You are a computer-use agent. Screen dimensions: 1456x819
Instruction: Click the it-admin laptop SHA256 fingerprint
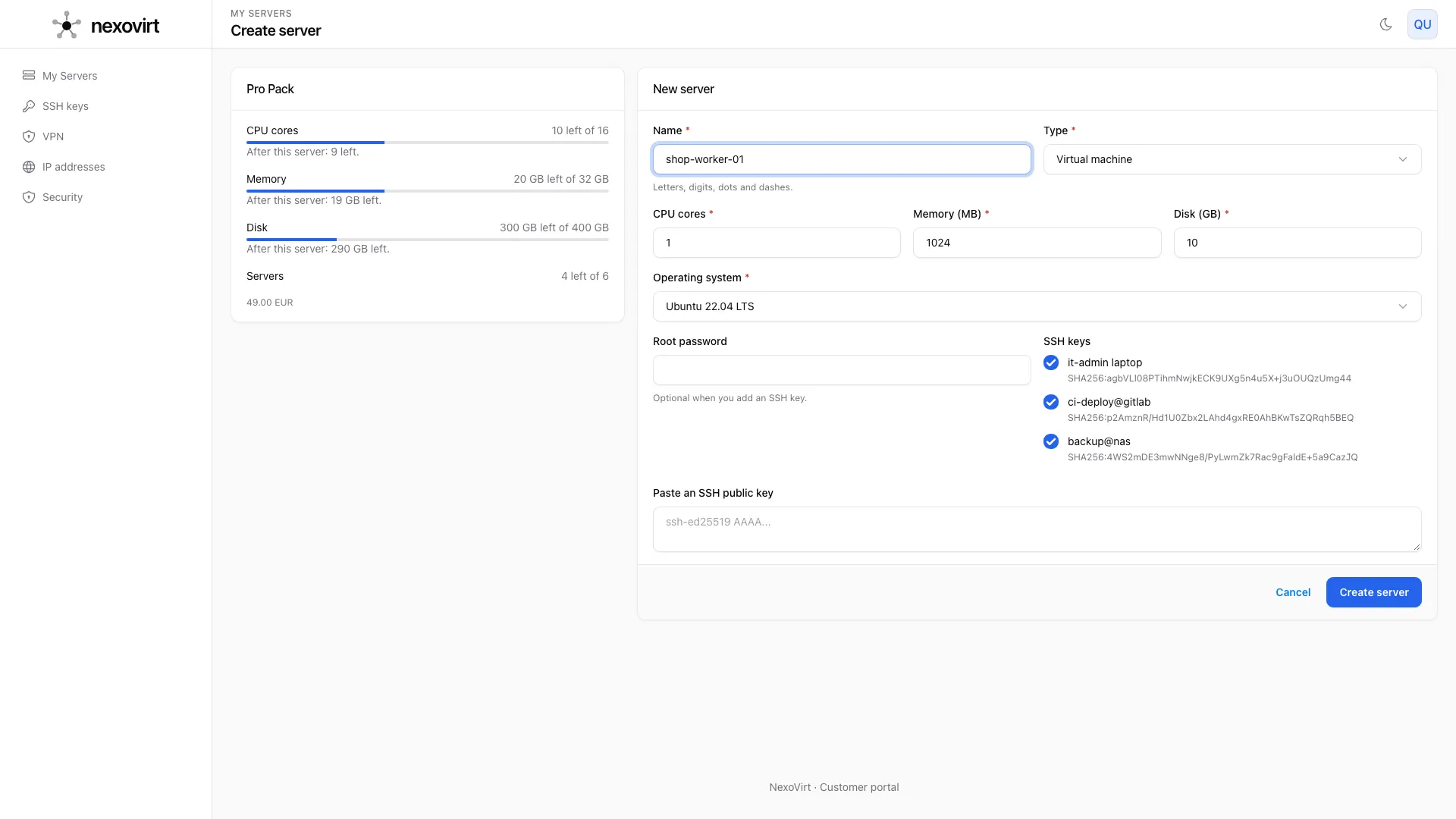coord(1210,378)
